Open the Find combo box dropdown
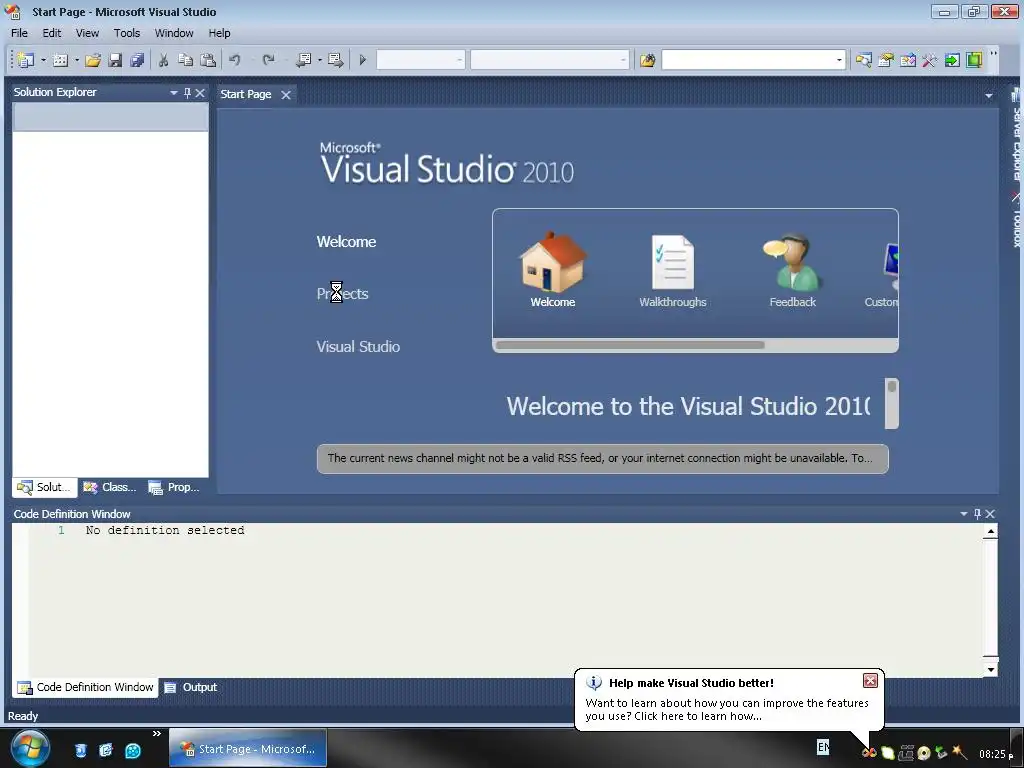The width and height of the screenshot is (1024, 768). [x=839, y=60]
